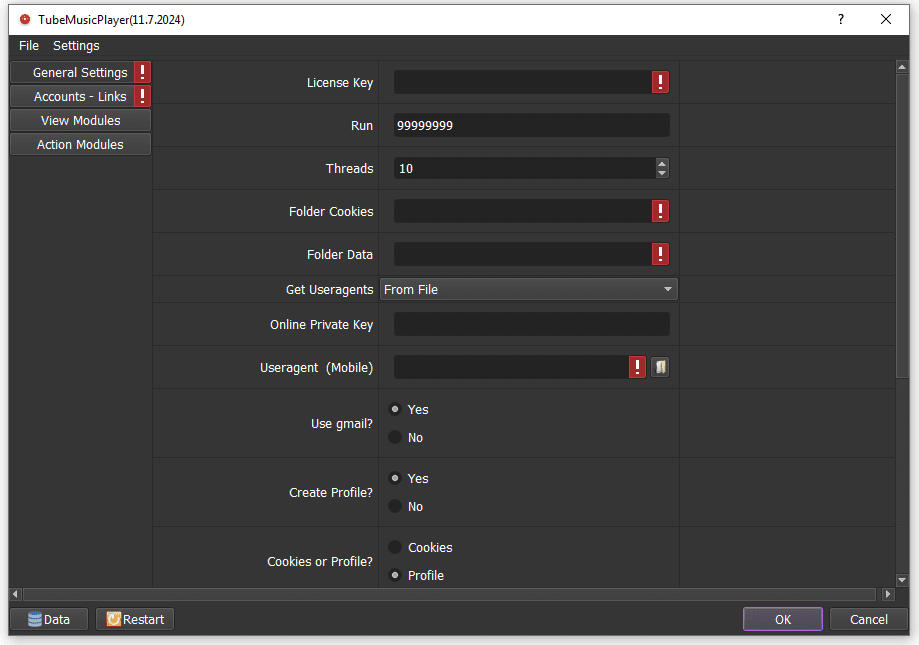This screenshot has width=919, height=645.
Task: Click the Cookies or Profile? label
Action: [x=320, y=561]
